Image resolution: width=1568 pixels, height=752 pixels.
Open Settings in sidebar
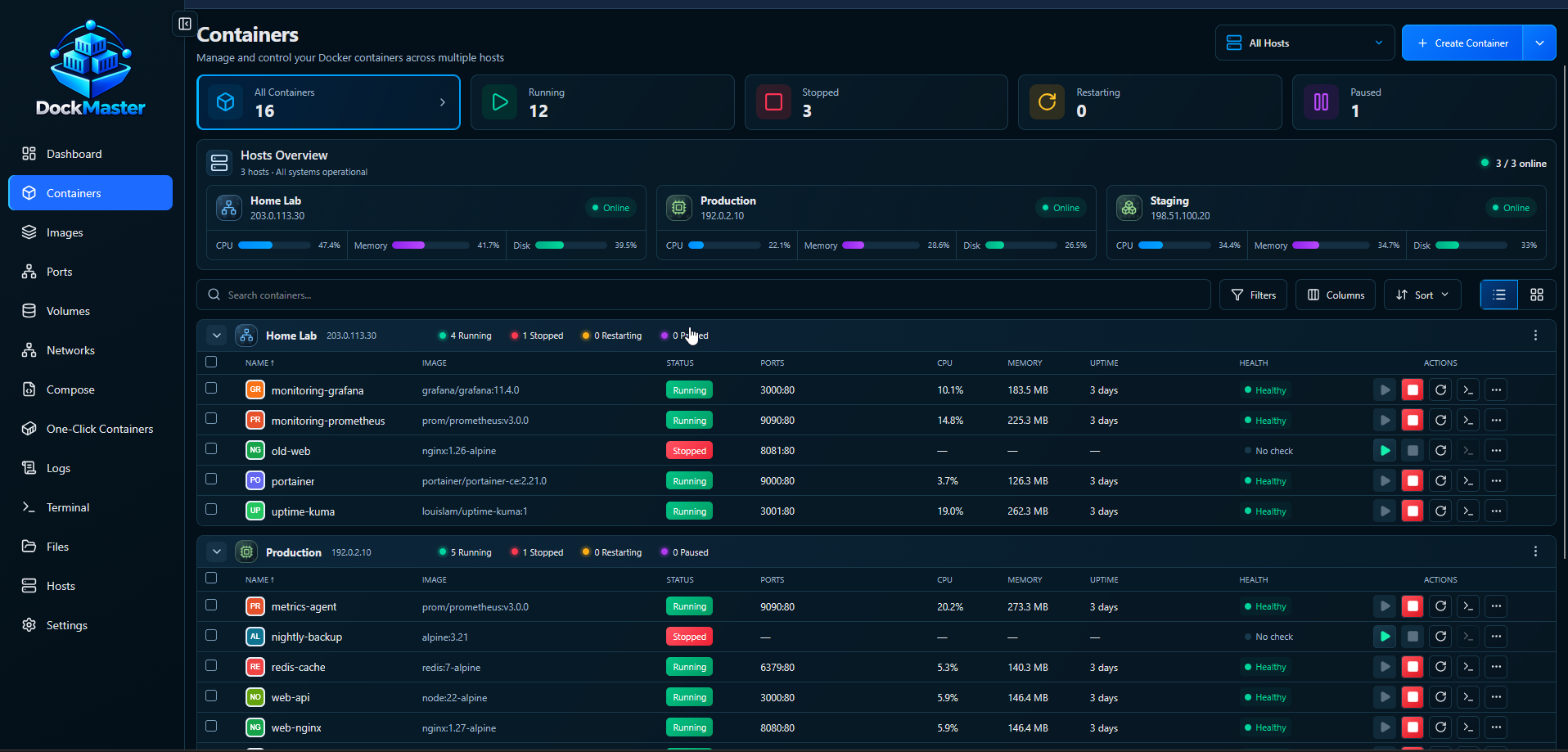[x=90, y=625]
